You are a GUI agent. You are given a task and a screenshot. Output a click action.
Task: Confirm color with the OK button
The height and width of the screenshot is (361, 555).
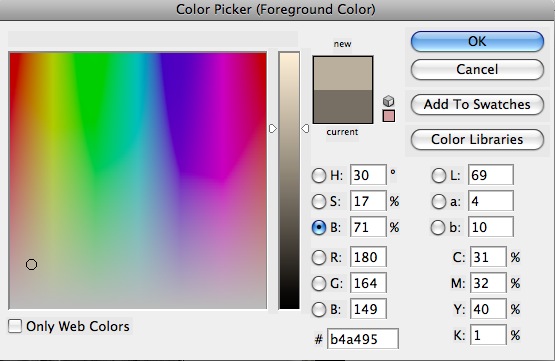pyautogui.click(x=477, y=41)
